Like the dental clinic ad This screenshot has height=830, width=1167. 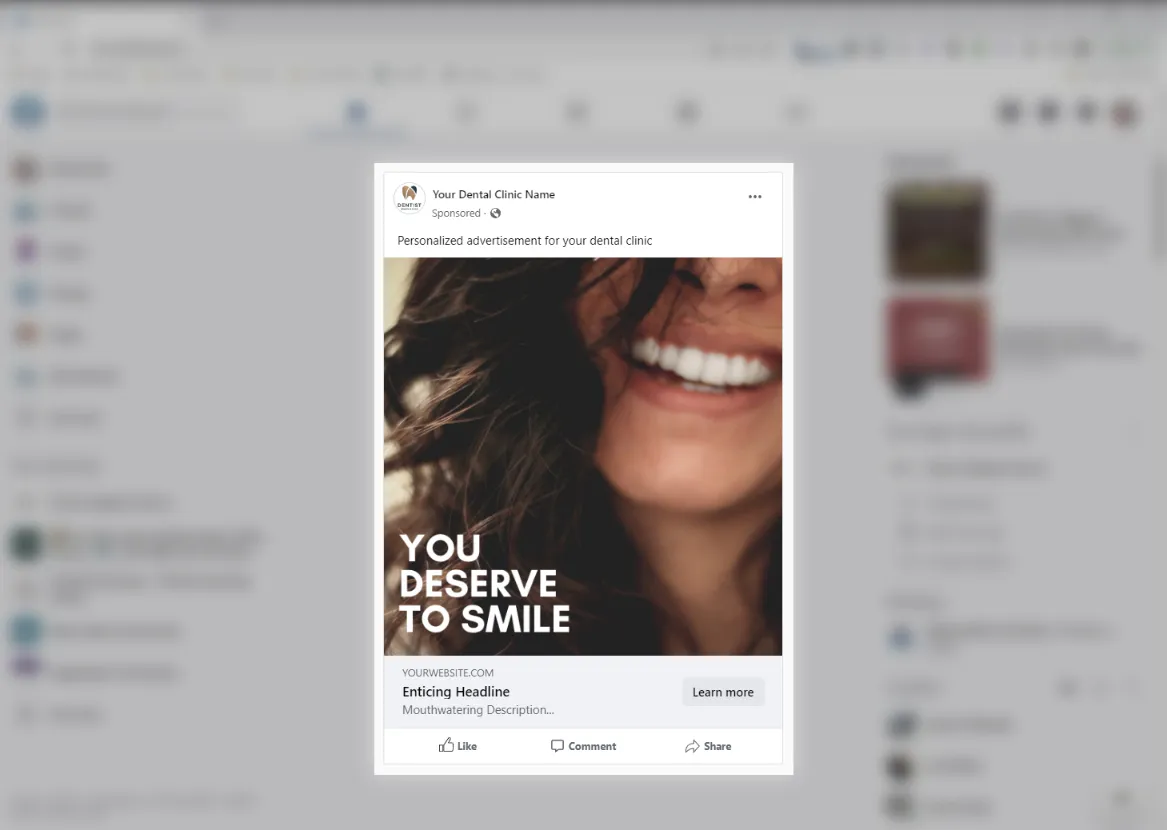click(x=458, y=746)
